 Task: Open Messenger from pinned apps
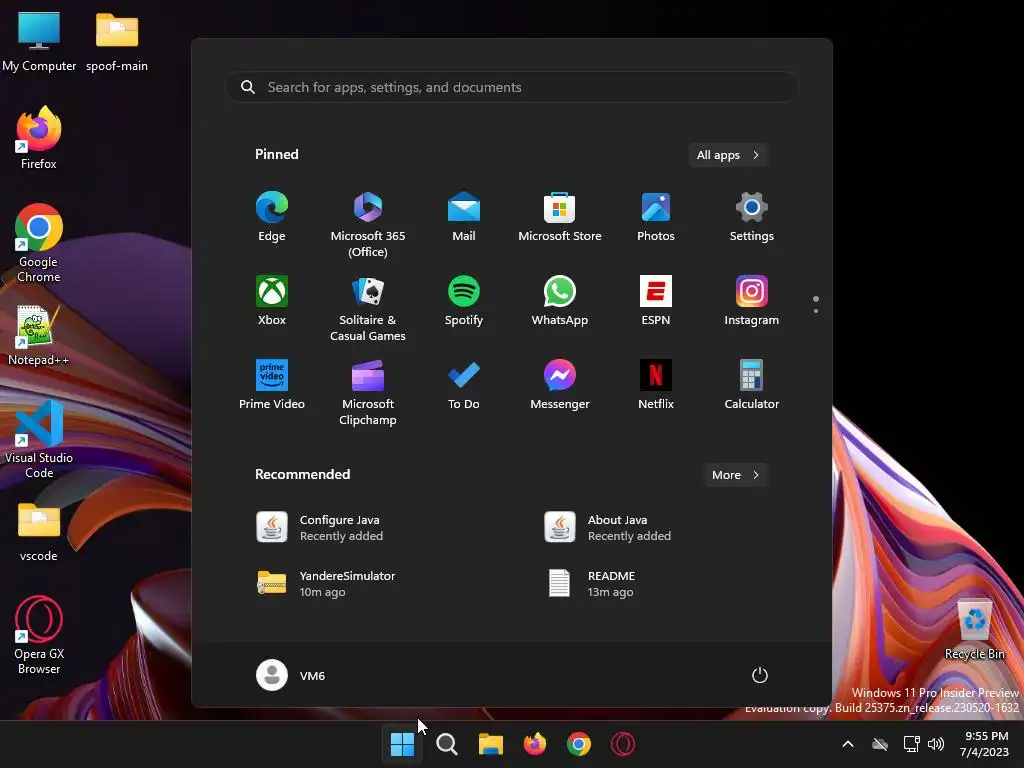coord(560,385)
